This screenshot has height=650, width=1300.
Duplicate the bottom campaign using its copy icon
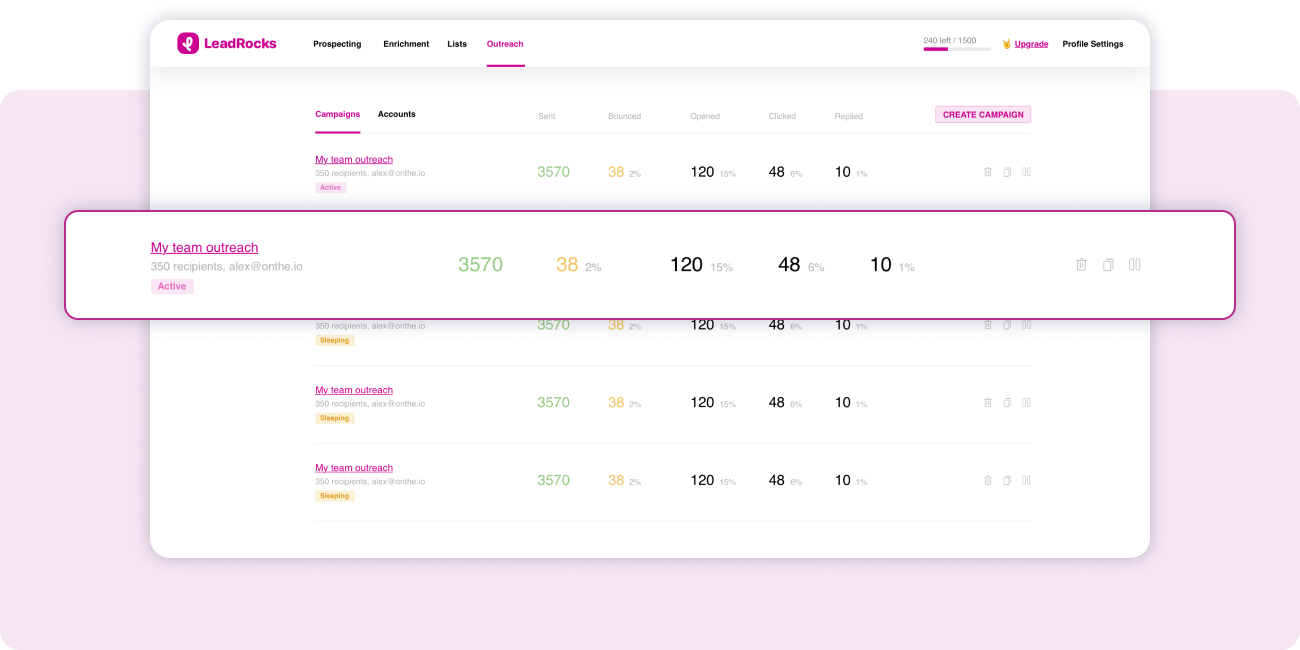coord(1007,480)
